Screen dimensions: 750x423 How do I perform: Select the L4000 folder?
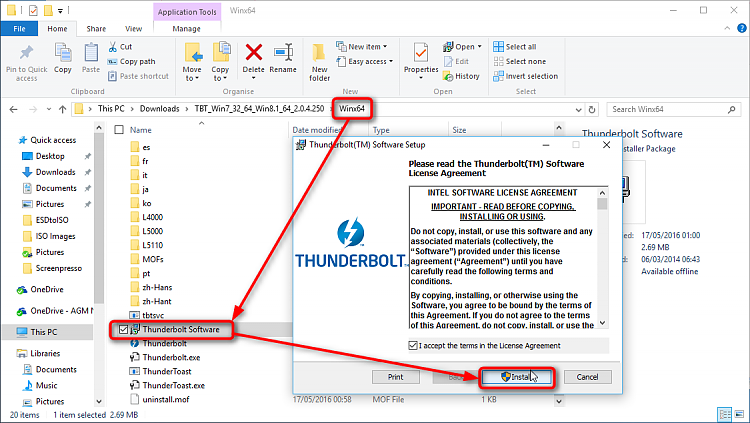pos(152,217)
